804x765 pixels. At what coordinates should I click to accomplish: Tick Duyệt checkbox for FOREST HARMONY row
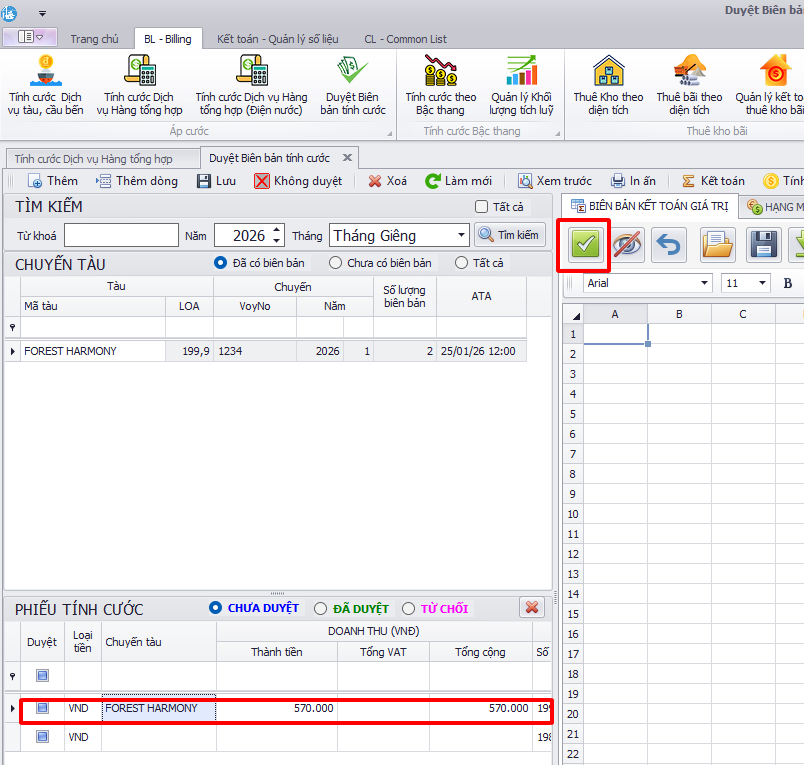(x=42, y=708)
